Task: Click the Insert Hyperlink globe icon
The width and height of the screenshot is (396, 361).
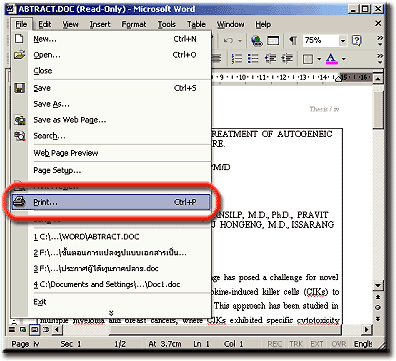Action: (x=257, y=41)
